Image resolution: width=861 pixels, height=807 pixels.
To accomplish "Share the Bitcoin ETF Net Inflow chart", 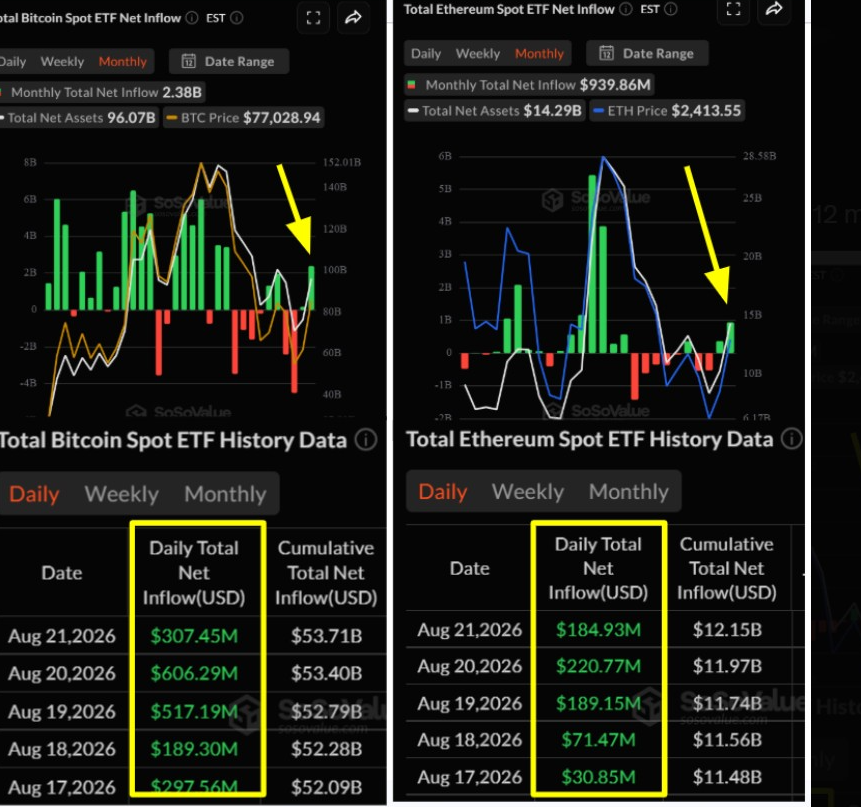I will tap(353, 18).
